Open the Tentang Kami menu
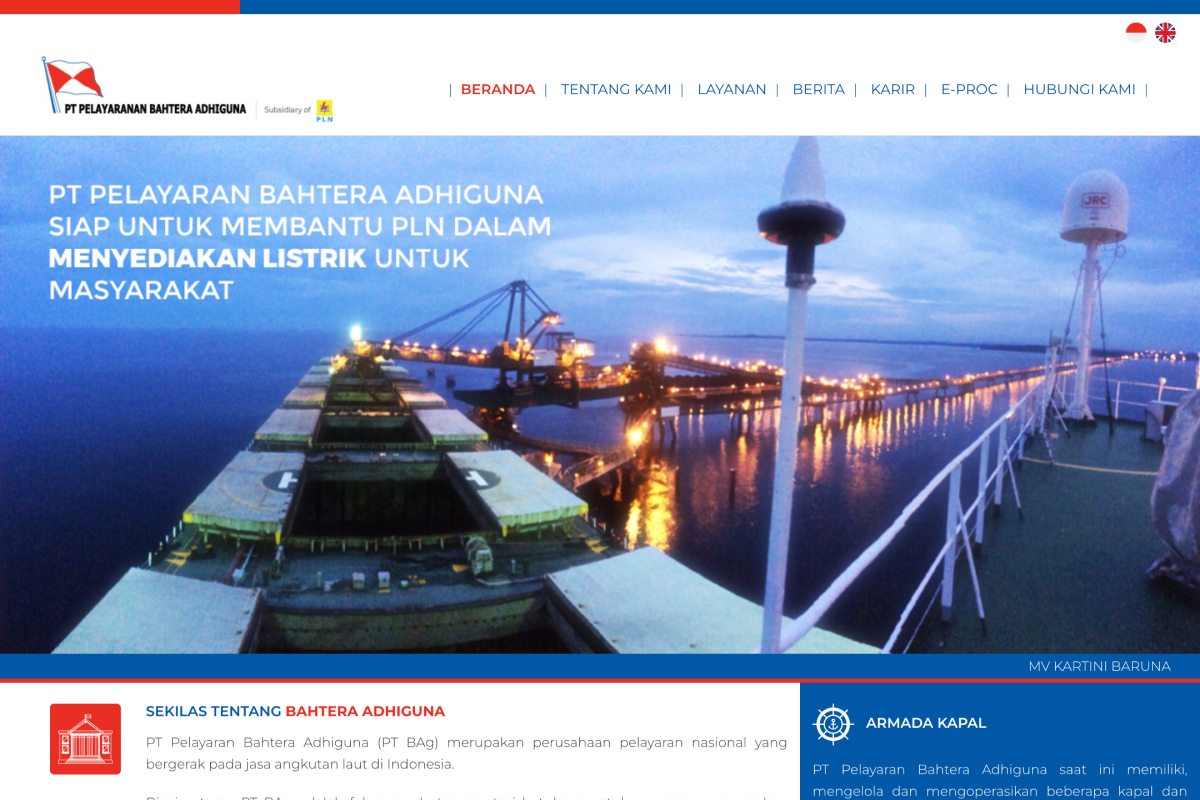 click(616, 89)
